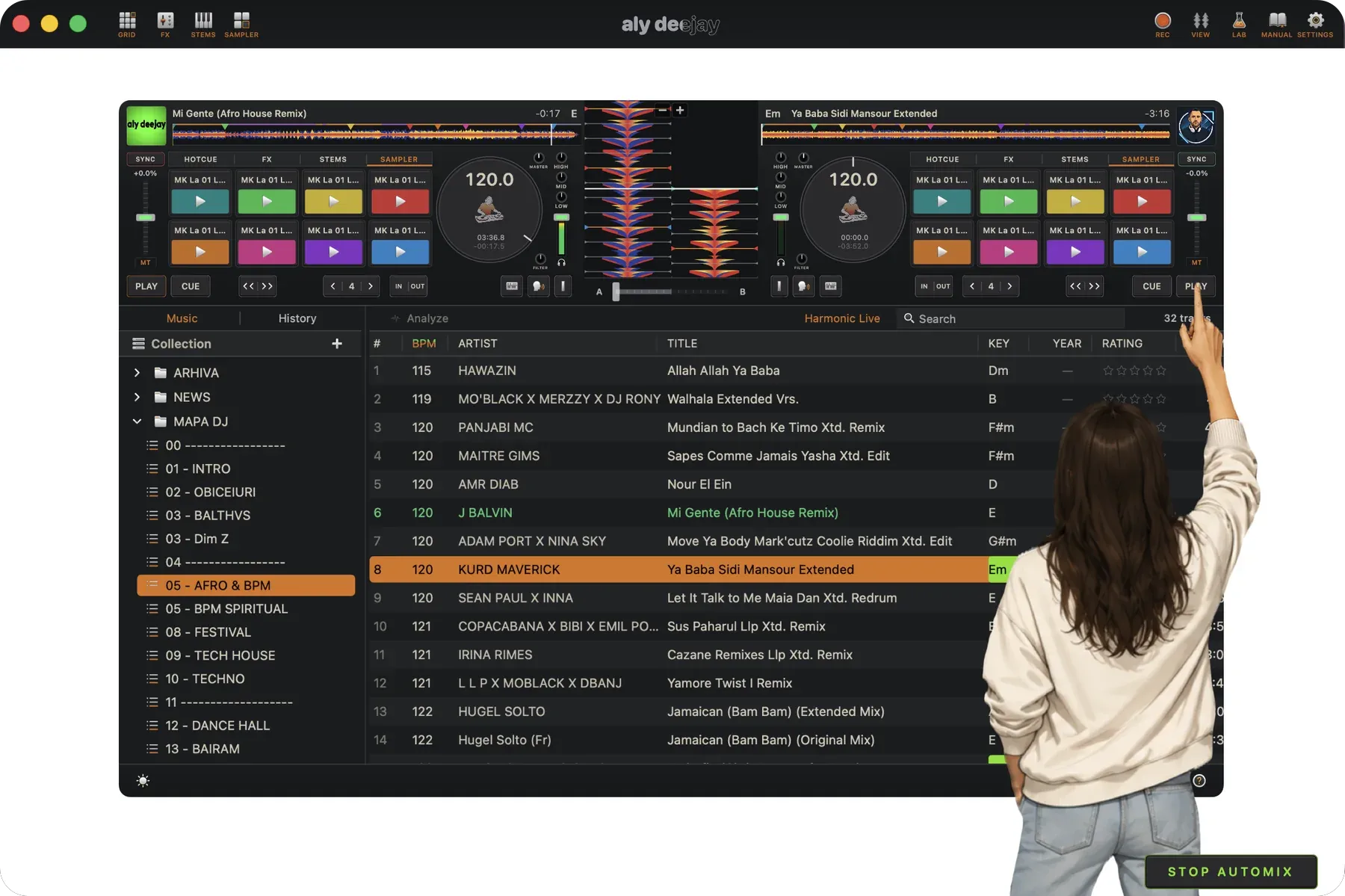Click keyboard icon on Mi Gente deck
Image resolution: width=1345 pixels, height=896 pixels.
coord(512,286)
